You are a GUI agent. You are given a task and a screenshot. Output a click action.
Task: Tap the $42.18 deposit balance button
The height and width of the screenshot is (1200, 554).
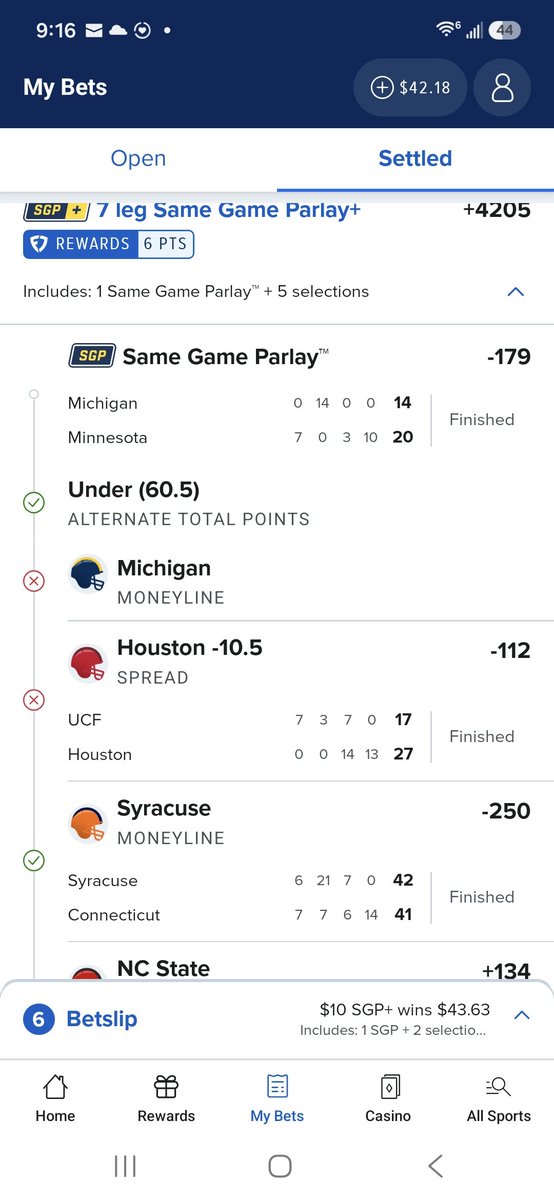[410, 88]
